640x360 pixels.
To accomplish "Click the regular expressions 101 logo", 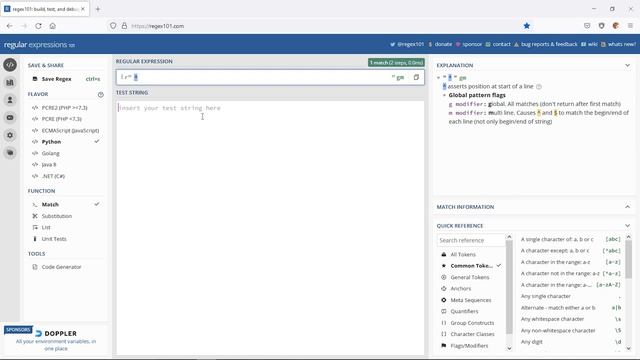I will [39, 45].
